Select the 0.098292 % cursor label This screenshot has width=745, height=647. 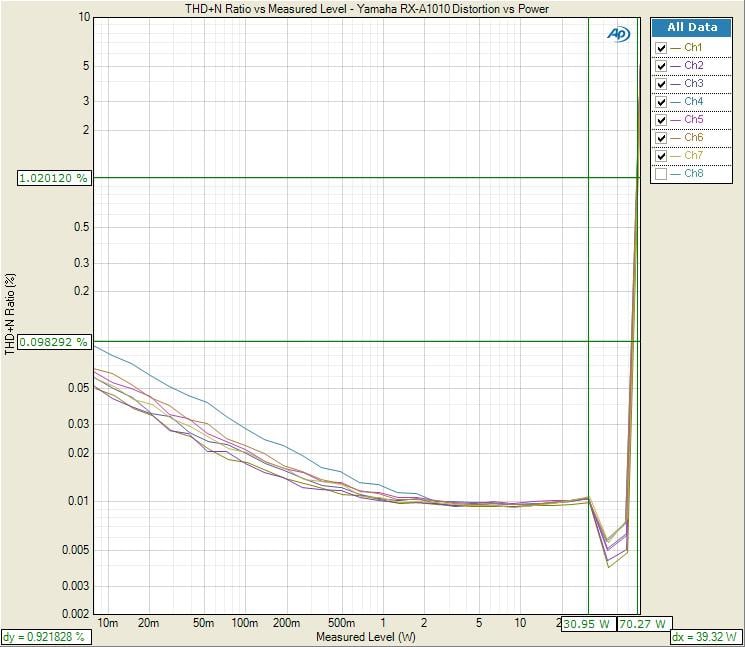click(53, 342)
